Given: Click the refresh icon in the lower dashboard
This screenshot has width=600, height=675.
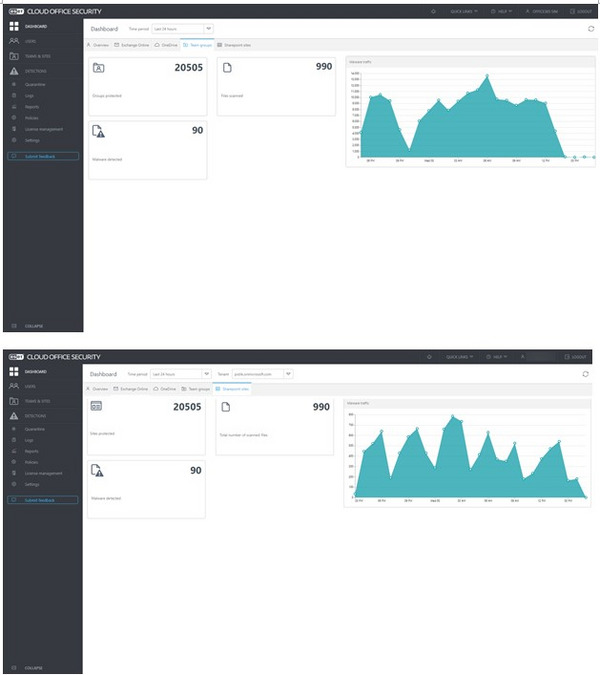Looking at the screenshot, I should tap(586, 373).
